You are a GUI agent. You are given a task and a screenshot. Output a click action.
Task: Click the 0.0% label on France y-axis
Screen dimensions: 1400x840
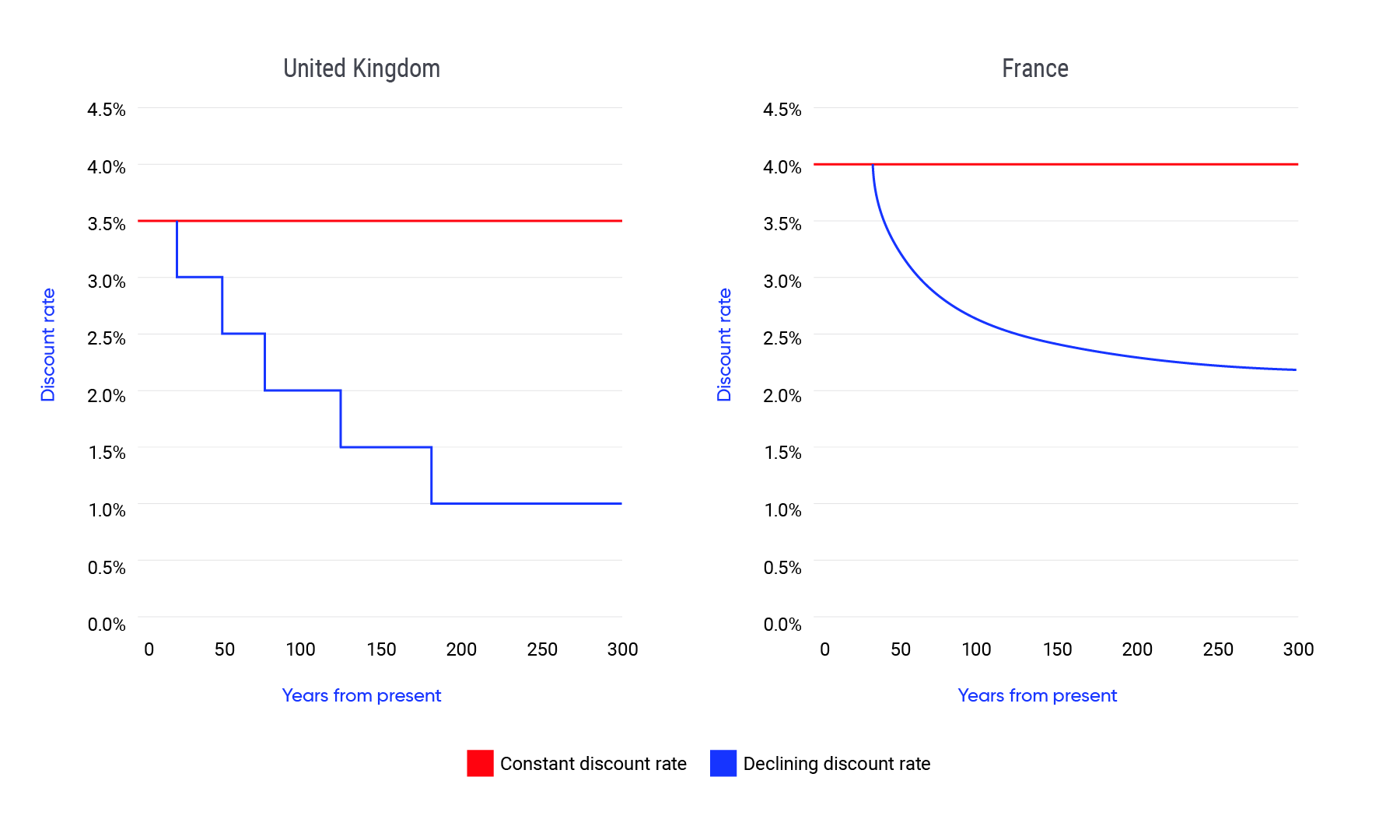point(782,625)
